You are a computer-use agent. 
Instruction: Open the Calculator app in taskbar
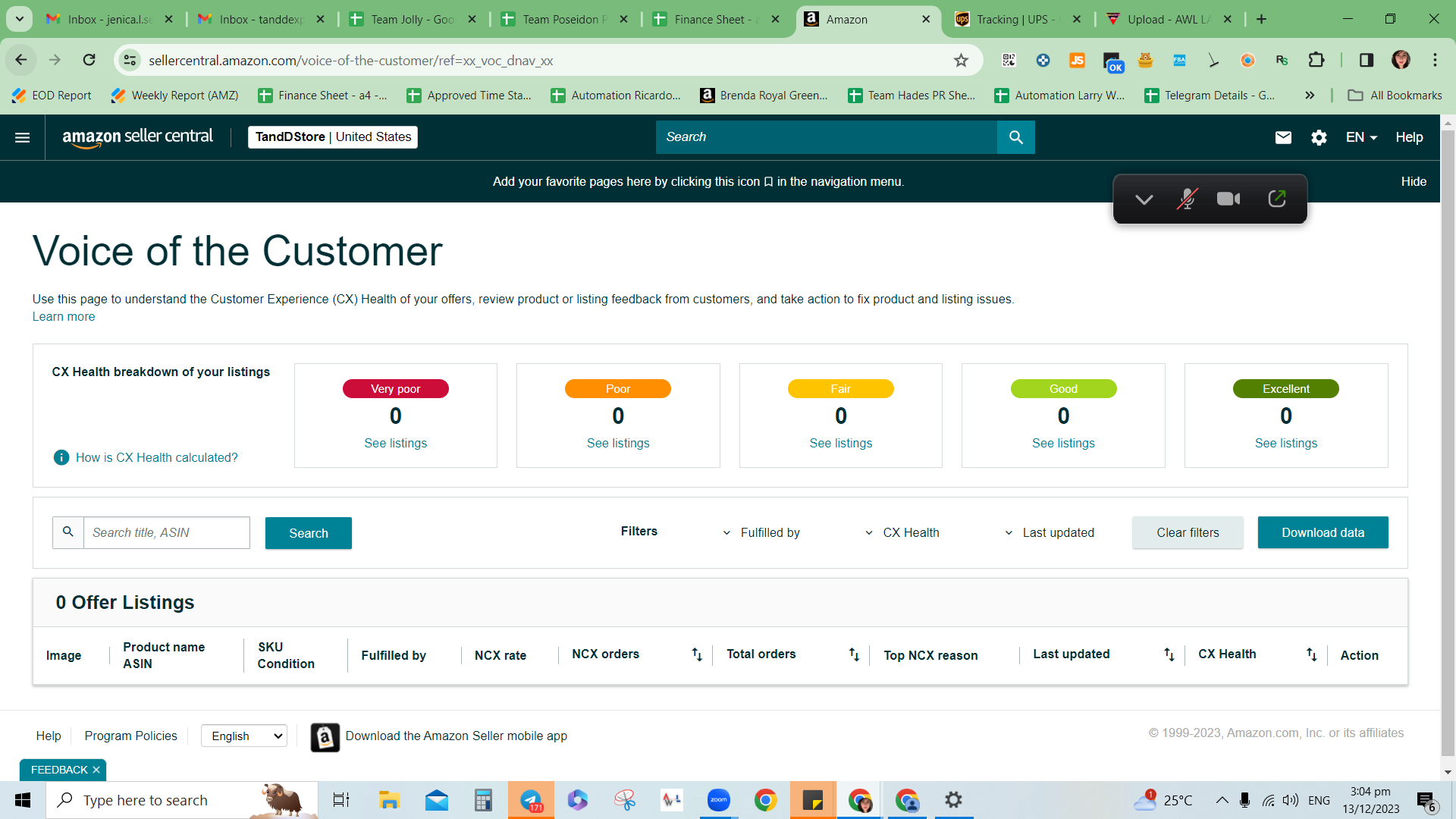pos(483,800)
